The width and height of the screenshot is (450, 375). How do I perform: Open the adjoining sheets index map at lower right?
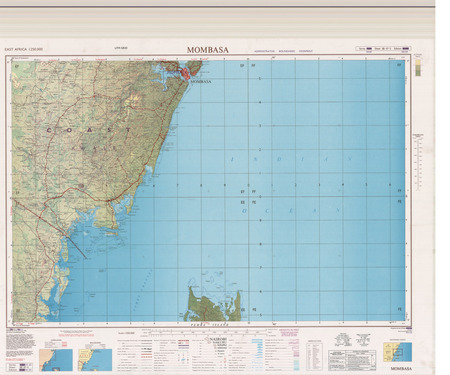[x=397, y=352]
